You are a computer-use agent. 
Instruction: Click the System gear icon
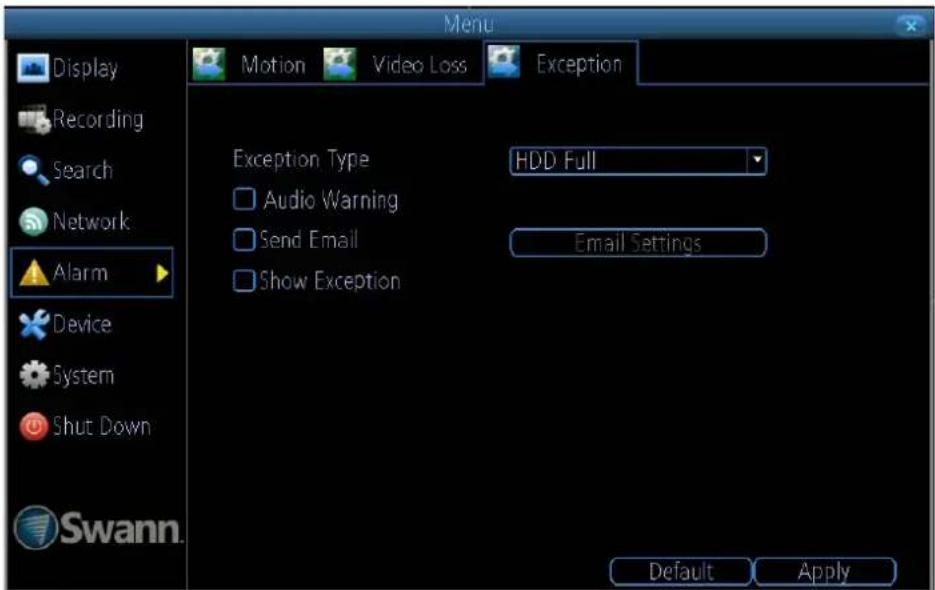point(34,375)
